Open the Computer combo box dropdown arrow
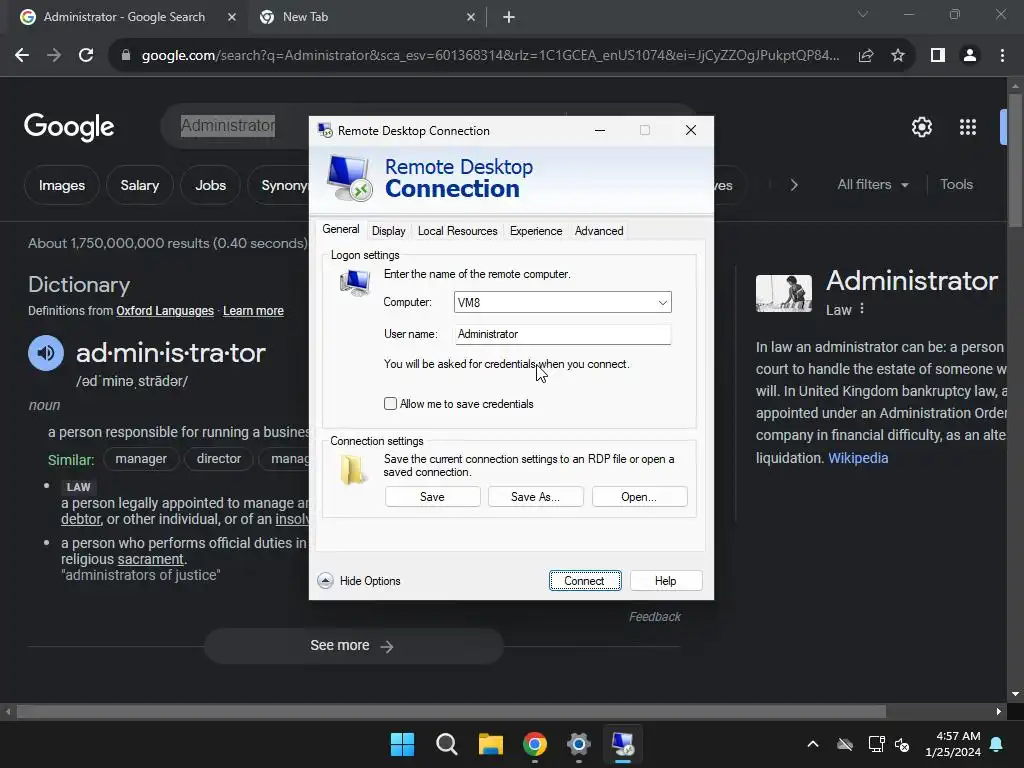 [662, 302]
